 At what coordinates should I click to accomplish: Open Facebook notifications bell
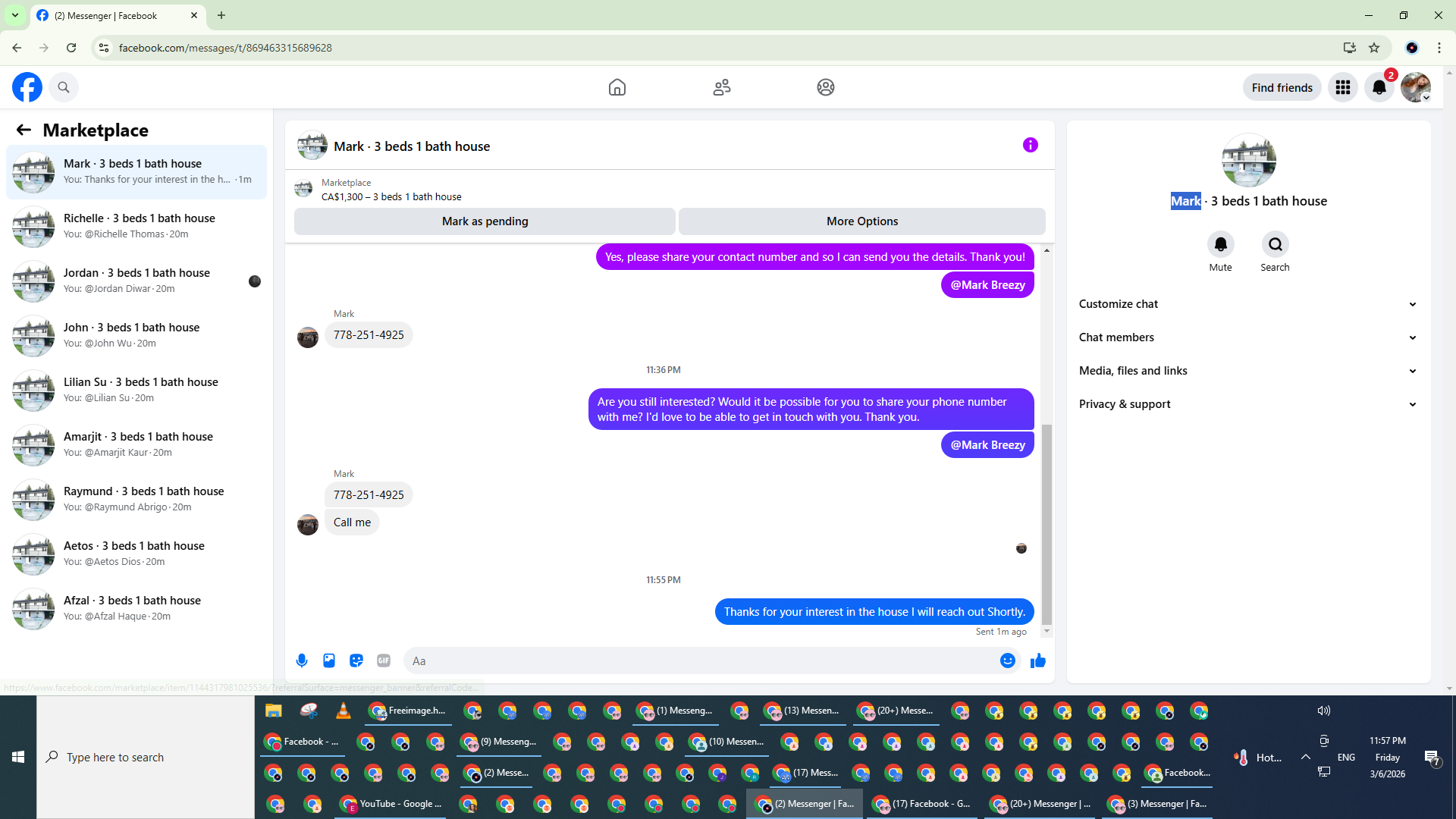click(x=1379, y=87)
